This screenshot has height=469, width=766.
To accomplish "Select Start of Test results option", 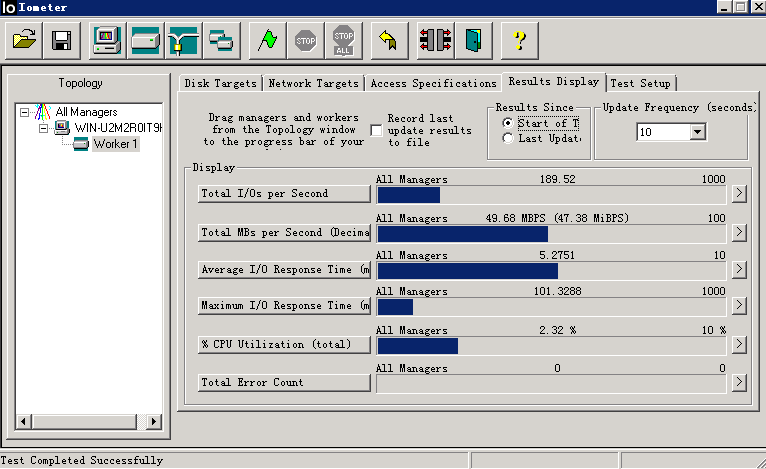I will 508,123.
